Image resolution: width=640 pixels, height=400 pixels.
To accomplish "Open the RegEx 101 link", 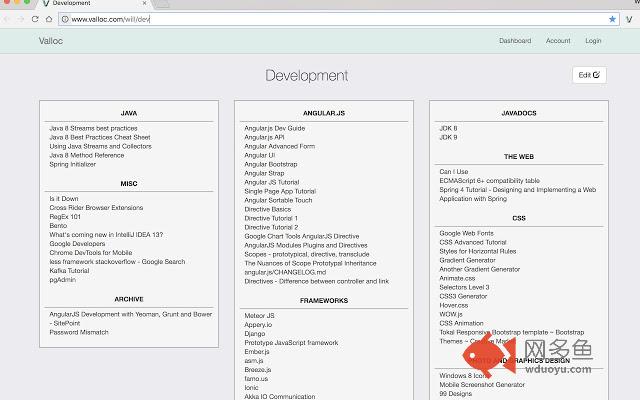I will pos(65,216).
